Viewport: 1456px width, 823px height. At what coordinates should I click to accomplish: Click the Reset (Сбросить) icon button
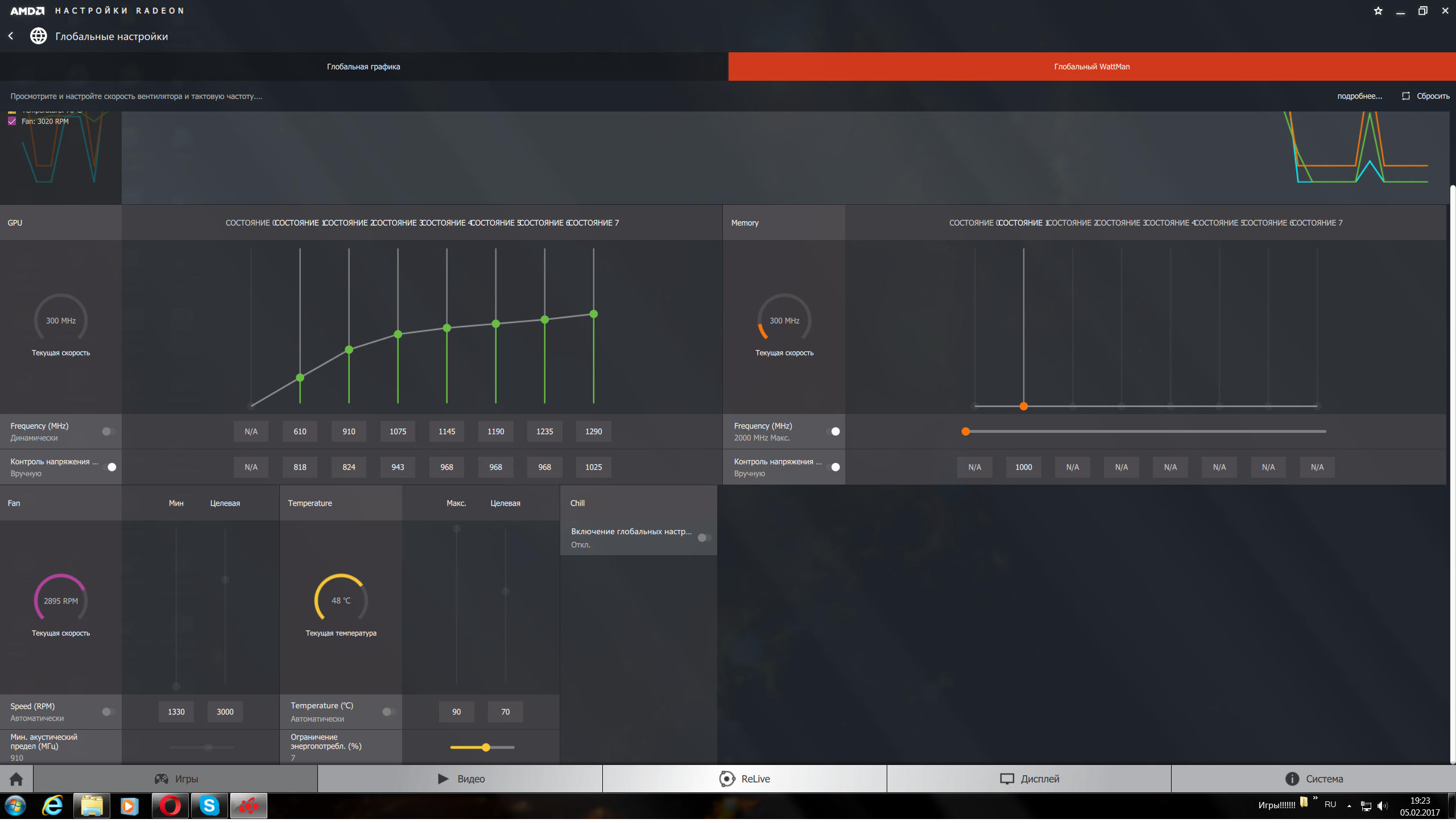pyautogui.click(x=1406, y=96)
